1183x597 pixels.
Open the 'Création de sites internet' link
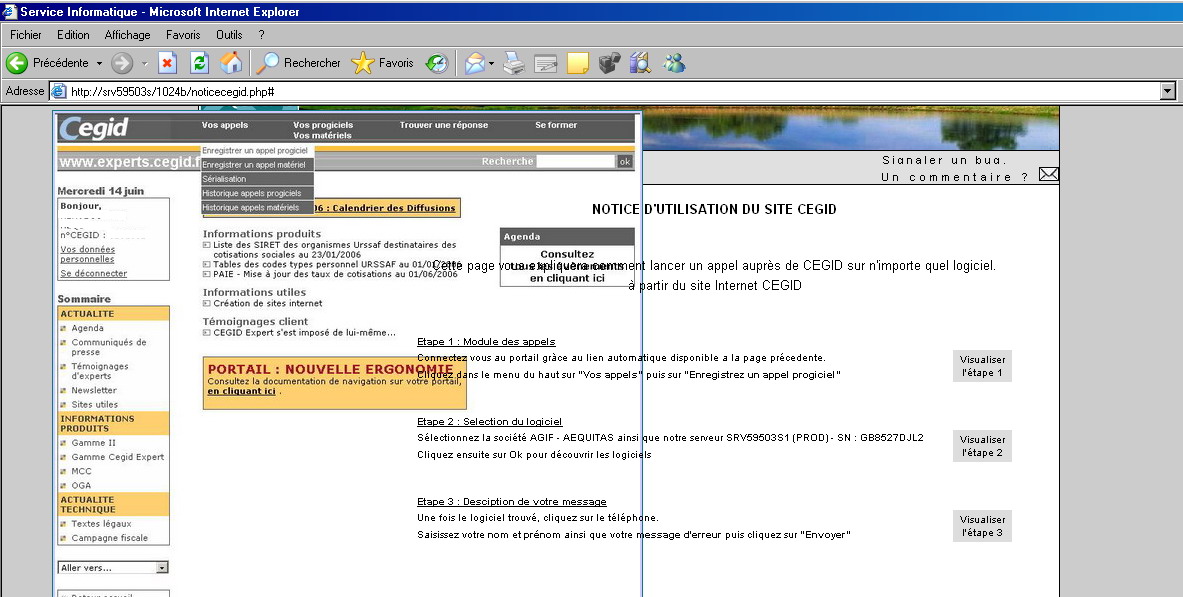click(x=267, y=303)
